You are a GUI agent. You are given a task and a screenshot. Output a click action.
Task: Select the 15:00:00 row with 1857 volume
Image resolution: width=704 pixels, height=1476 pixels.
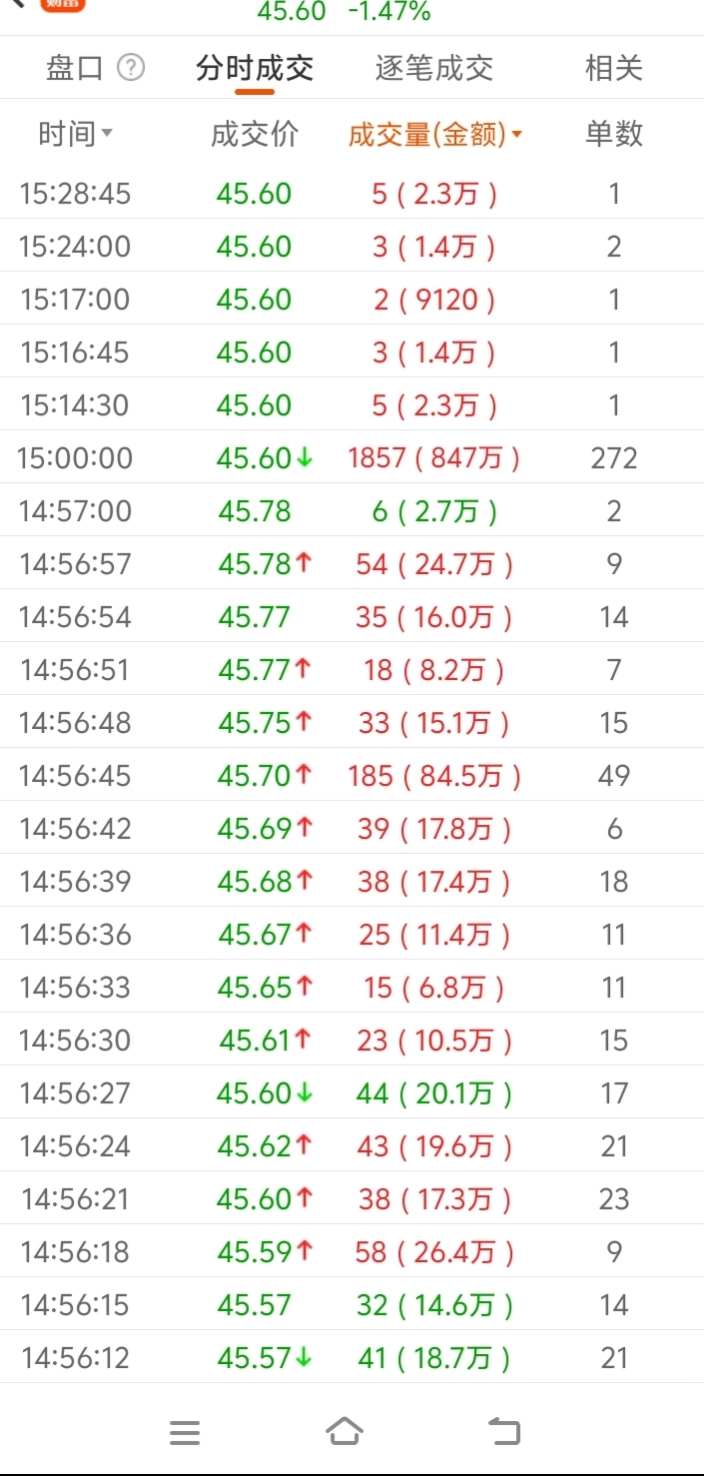(x=352, y=458)
